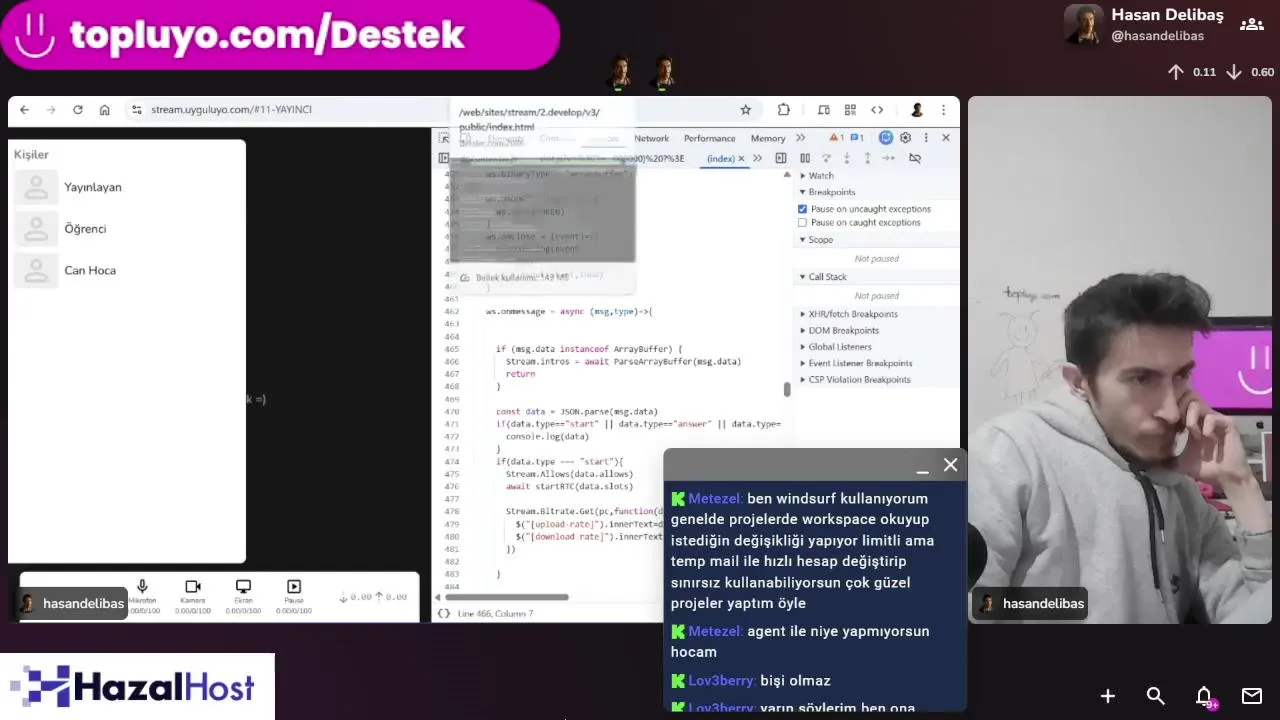This screenshot has width=1280, height=720.
Task: Open the browser profile avatar
Action: point(916,110)
